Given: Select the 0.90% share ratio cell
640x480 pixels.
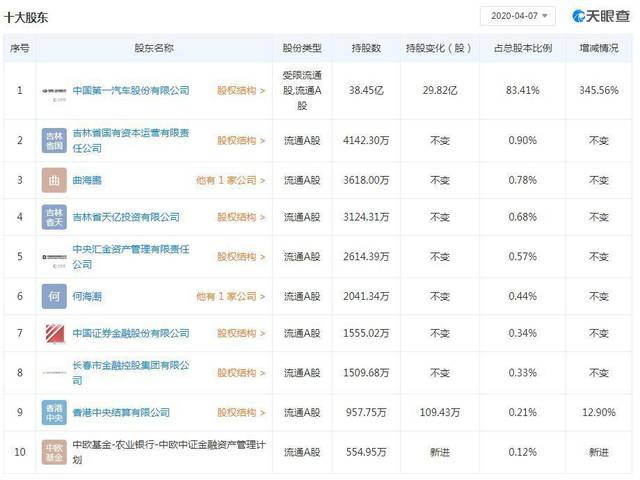Looking at the screenshot, I should (x=523, y=141).
